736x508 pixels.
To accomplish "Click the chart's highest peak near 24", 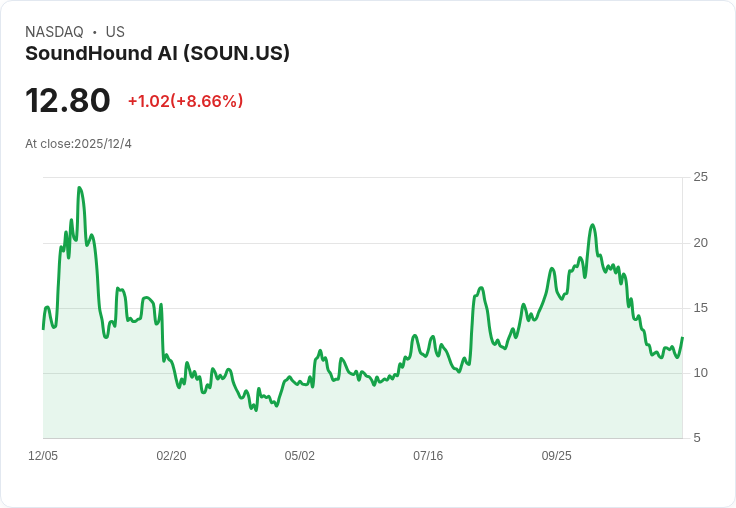I will pyautogui.click(x=79, y=188).
